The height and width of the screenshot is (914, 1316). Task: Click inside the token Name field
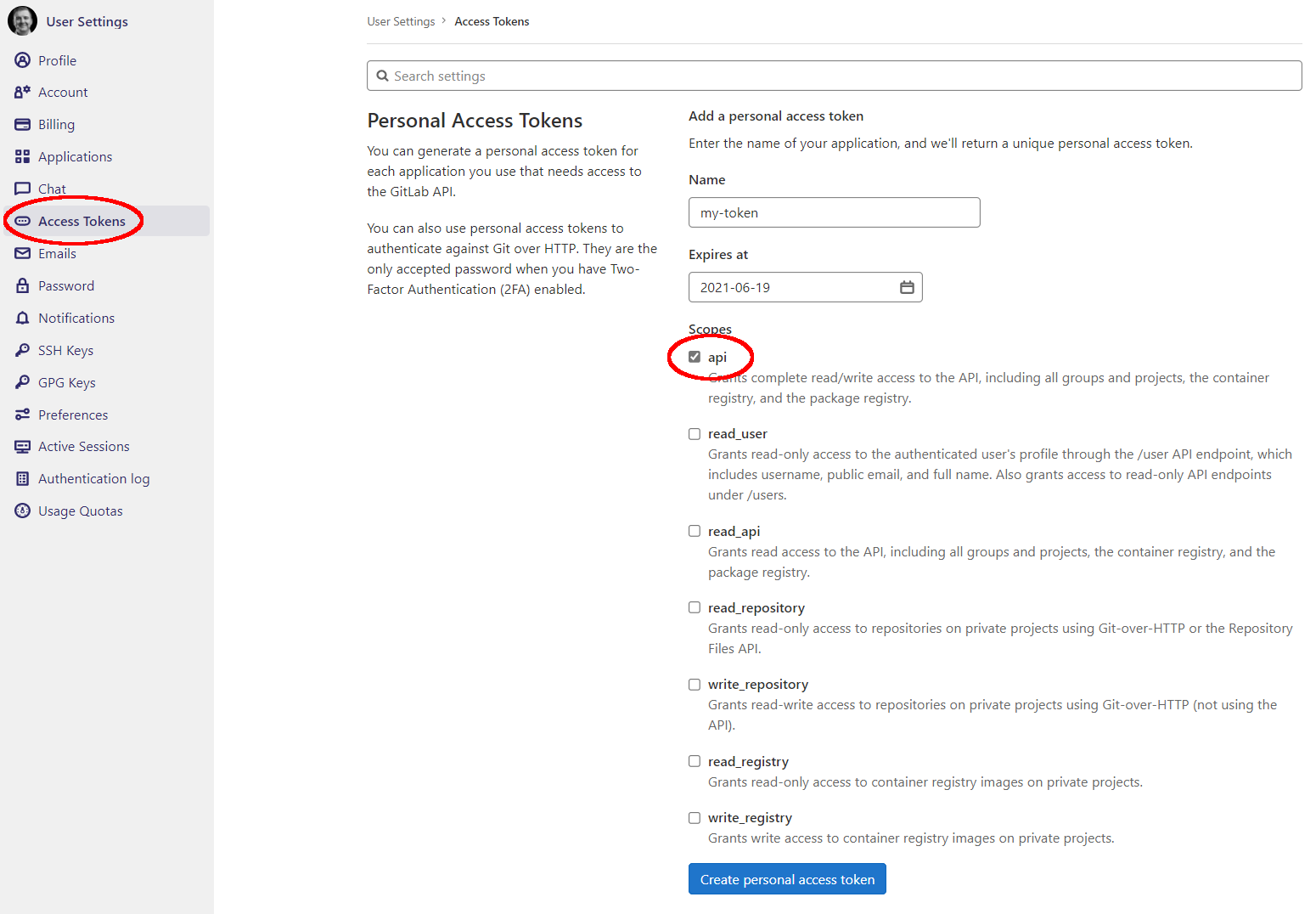click(833, 212)
